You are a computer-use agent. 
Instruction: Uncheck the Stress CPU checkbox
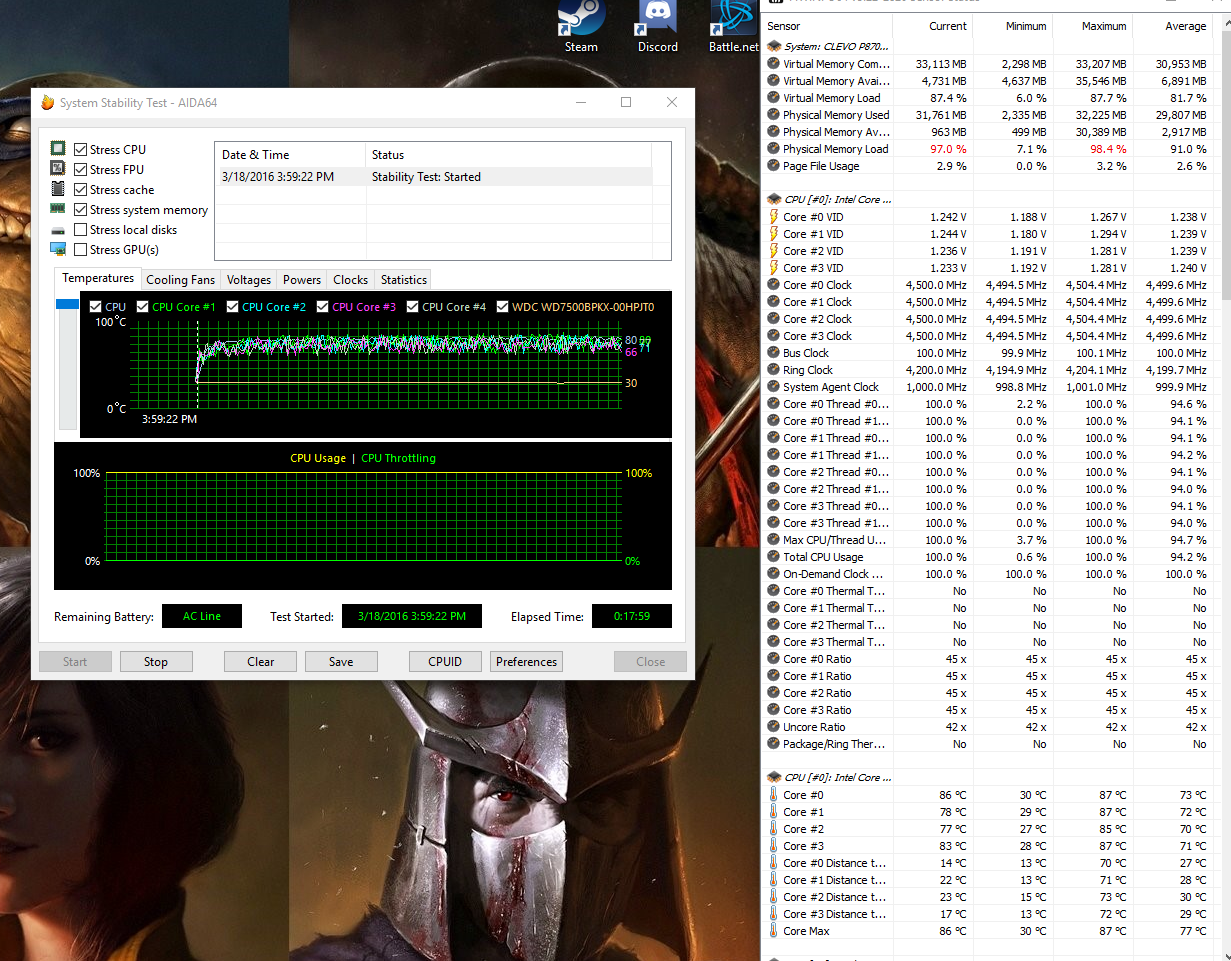coord(80,149)
